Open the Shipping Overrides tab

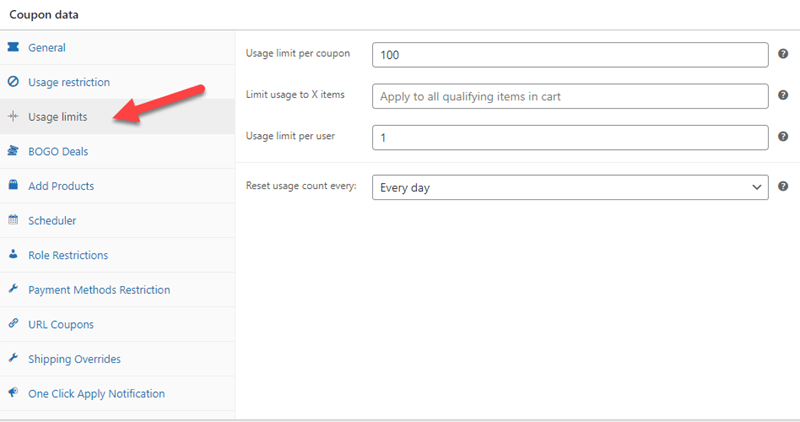click(117, 359)
